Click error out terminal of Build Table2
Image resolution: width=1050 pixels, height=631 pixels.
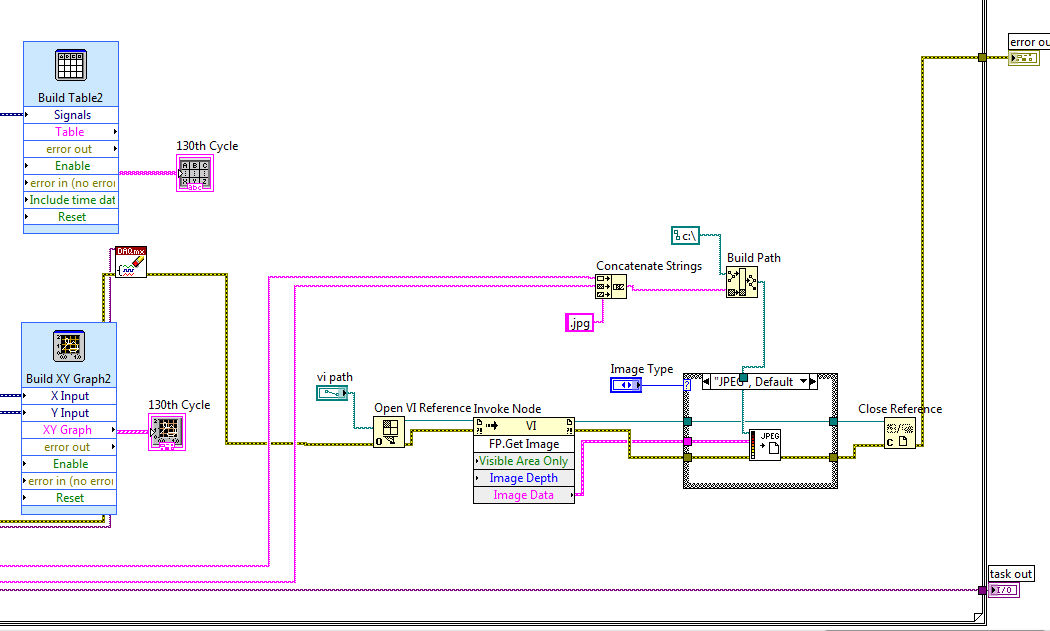click(x=71, y=149)
